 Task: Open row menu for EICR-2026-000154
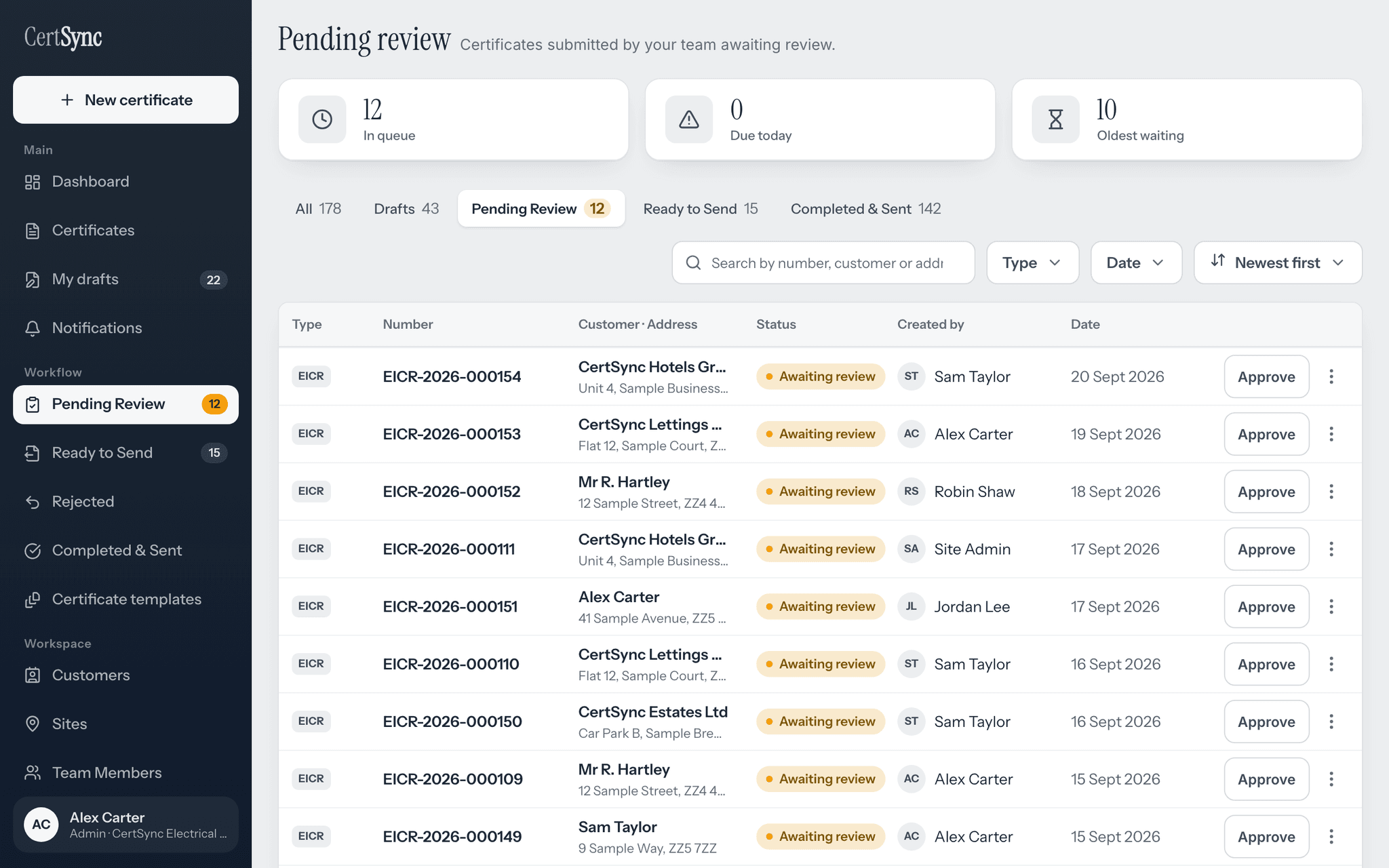tap(1331, 376)
